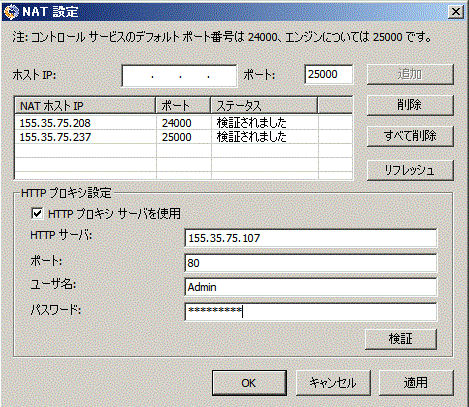Select row 155.35.75.208
This screenshot has height=407, width=469.
point(183,123)
